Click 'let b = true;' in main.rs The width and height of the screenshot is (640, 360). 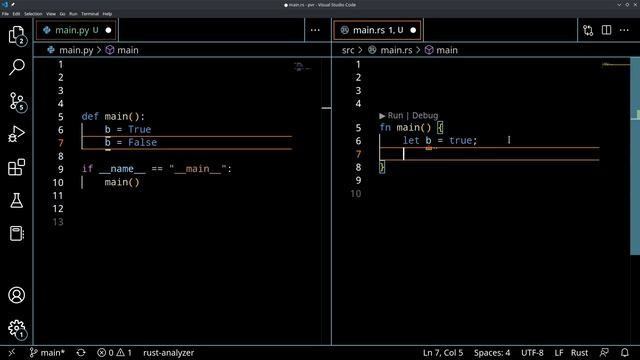440,140
